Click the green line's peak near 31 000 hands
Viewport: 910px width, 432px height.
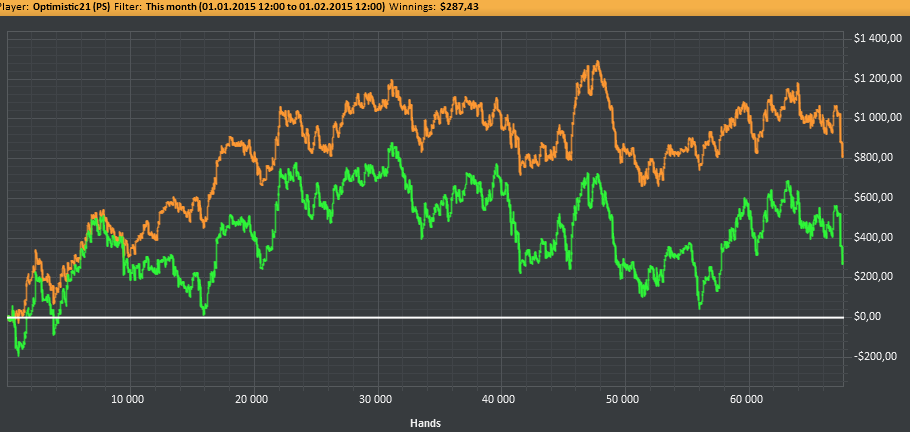(392, 144)
